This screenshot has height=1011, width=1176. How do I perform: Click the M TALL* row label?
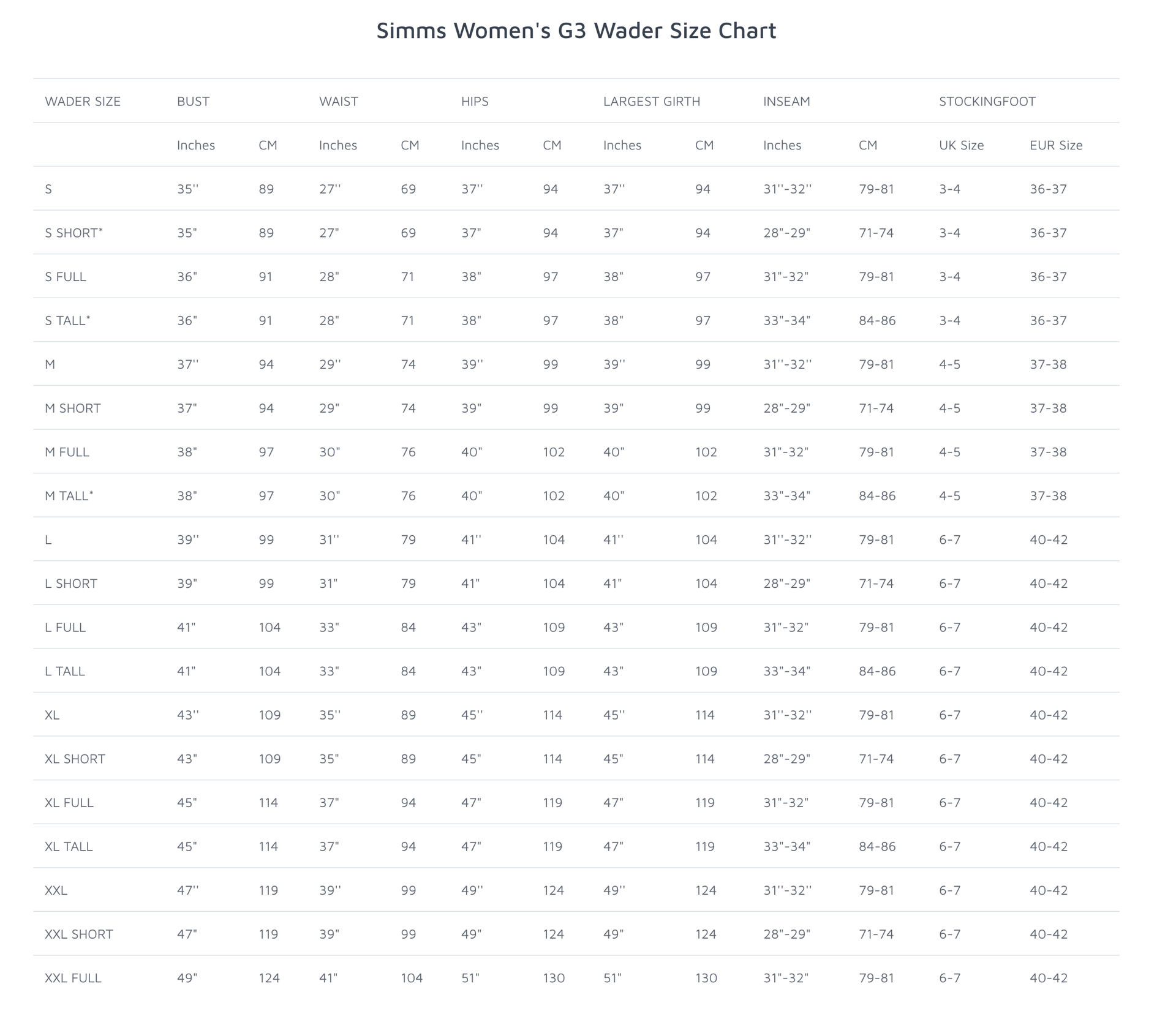(69, 496)
